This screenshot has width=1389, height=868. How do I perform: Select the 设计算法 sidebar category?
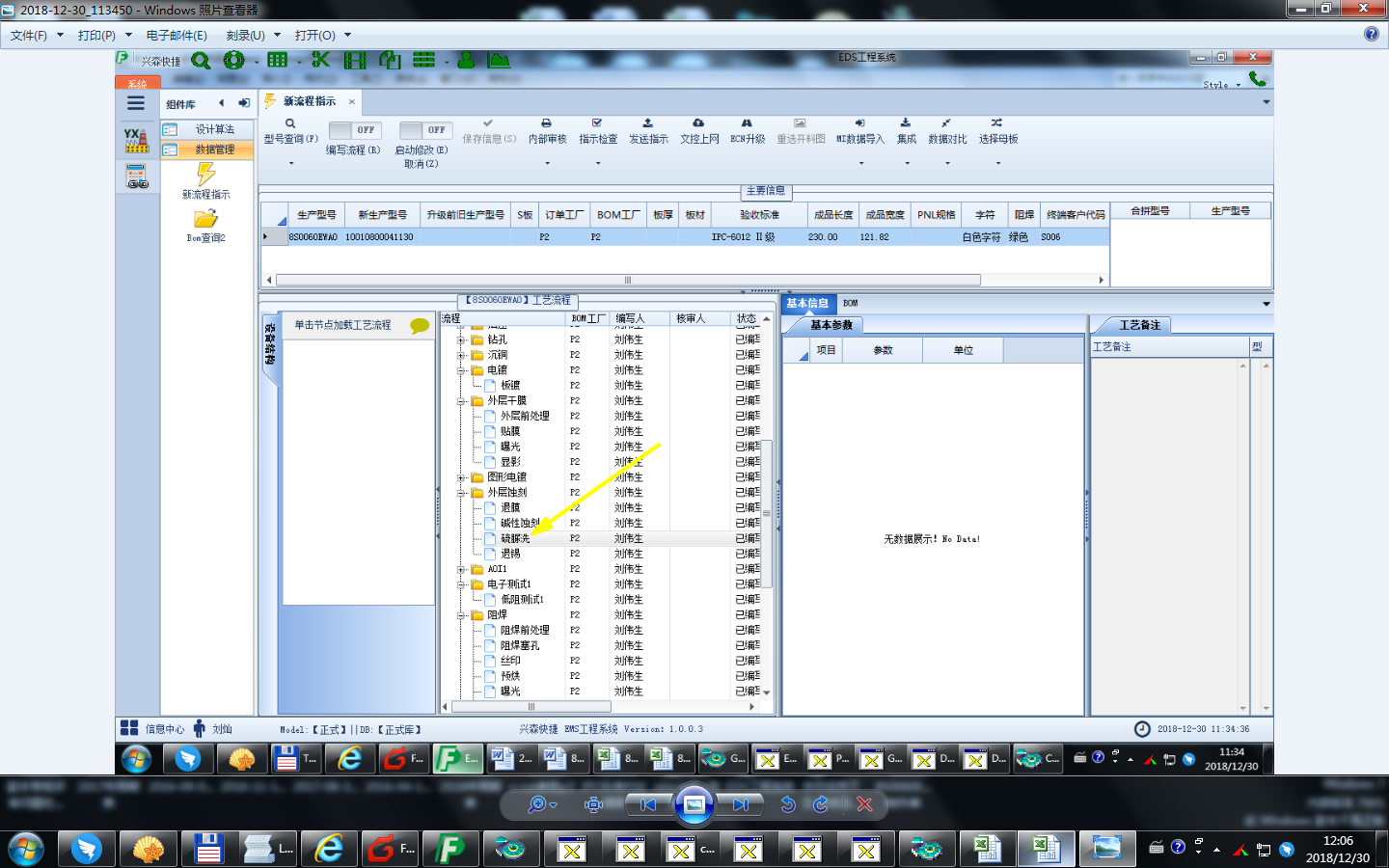point(206,129)
